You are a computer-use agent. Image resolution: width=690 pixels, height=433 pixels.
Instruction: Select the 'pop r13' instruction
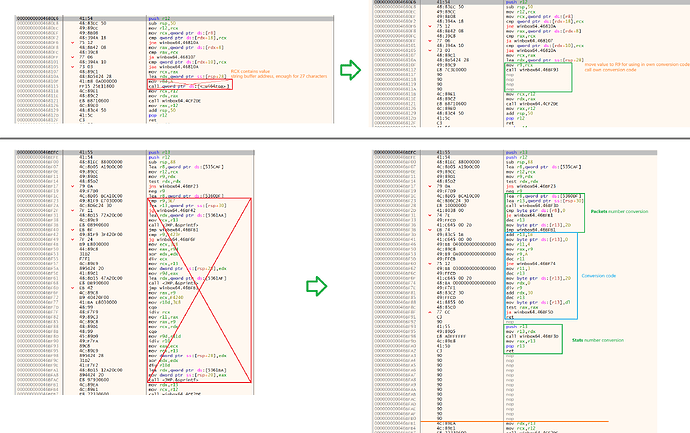click(516, 346)
